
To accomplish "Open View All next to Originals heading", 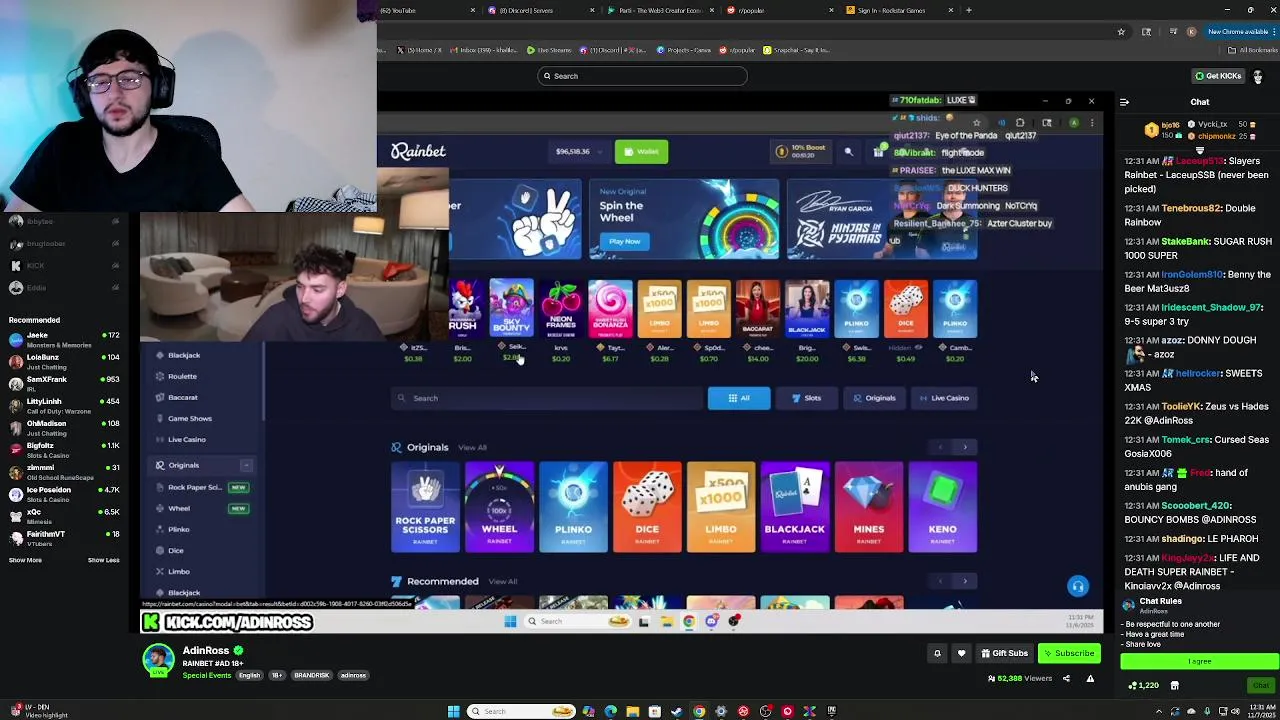I will pyautogui.click(x=472, y=448).
